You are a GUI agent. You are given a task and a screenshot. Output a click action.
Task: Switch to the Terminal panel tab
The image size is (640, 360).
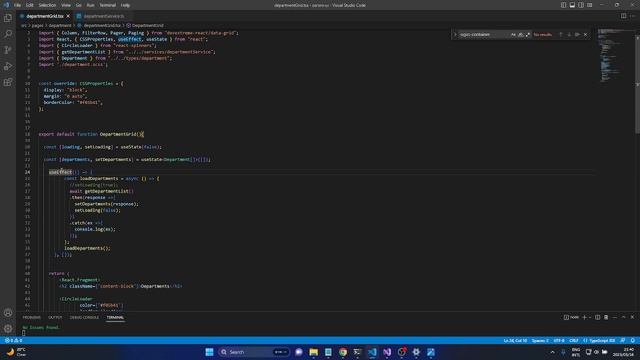tap(115, 317)
